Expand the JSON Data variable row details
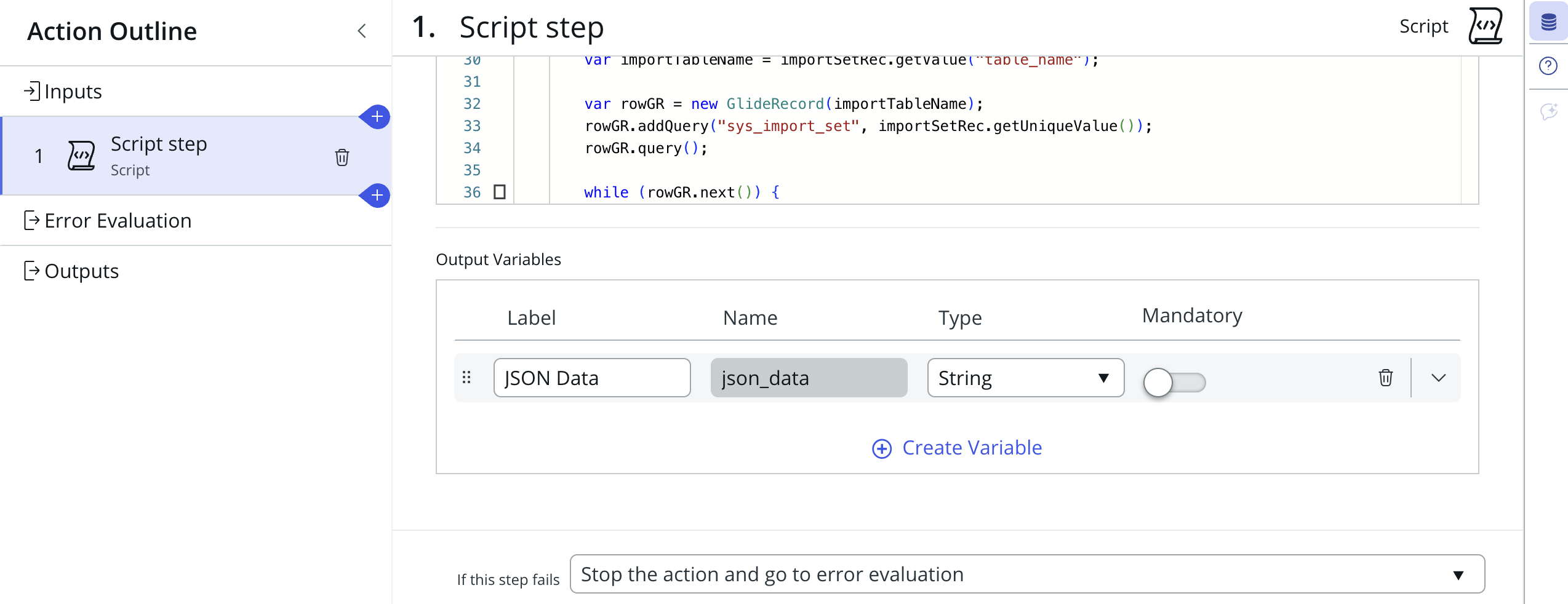 tap(1438, 378)
